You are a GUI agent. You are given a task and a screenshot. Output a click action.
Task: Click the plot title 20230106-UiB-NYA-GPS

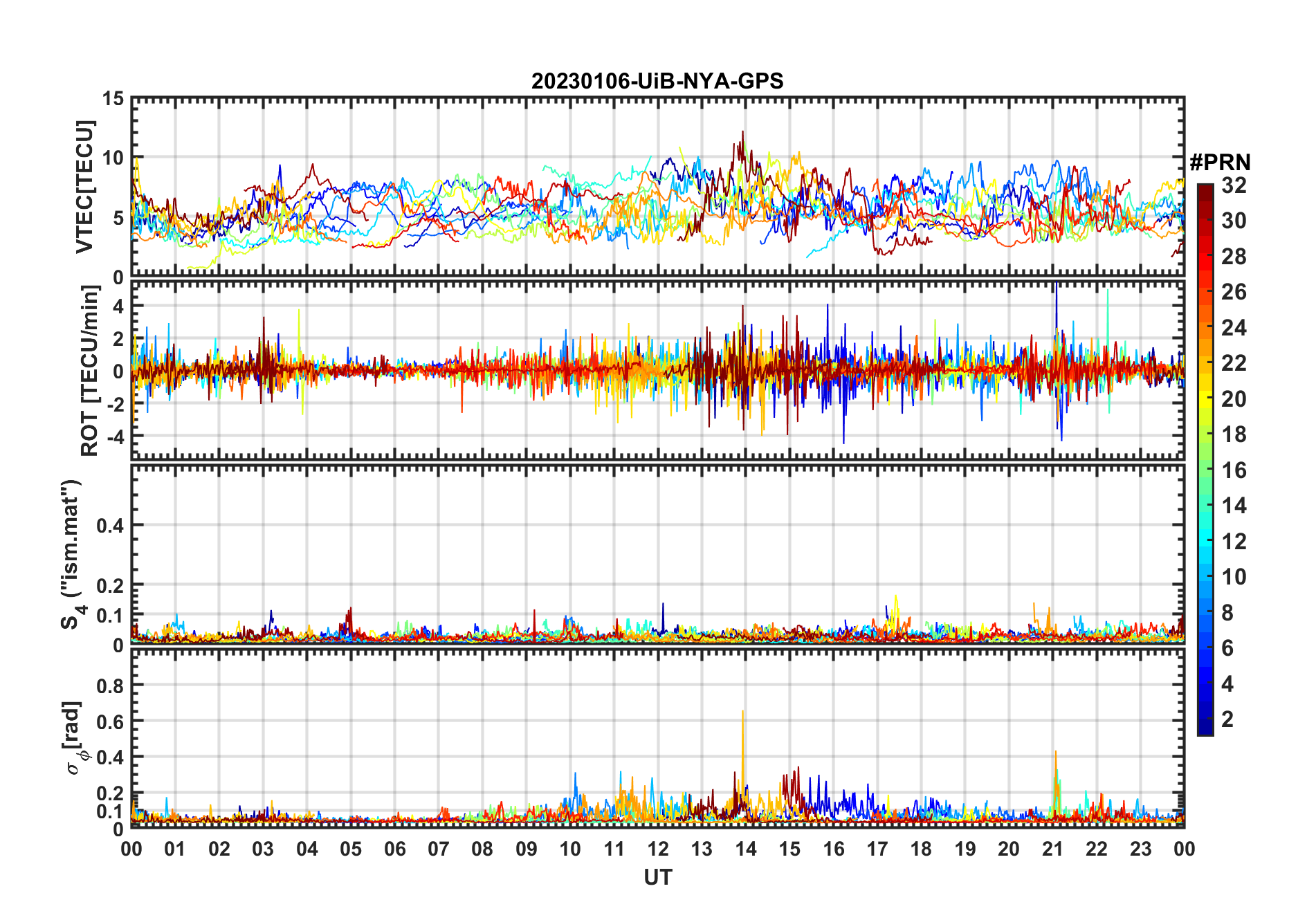tap(657, 81)
